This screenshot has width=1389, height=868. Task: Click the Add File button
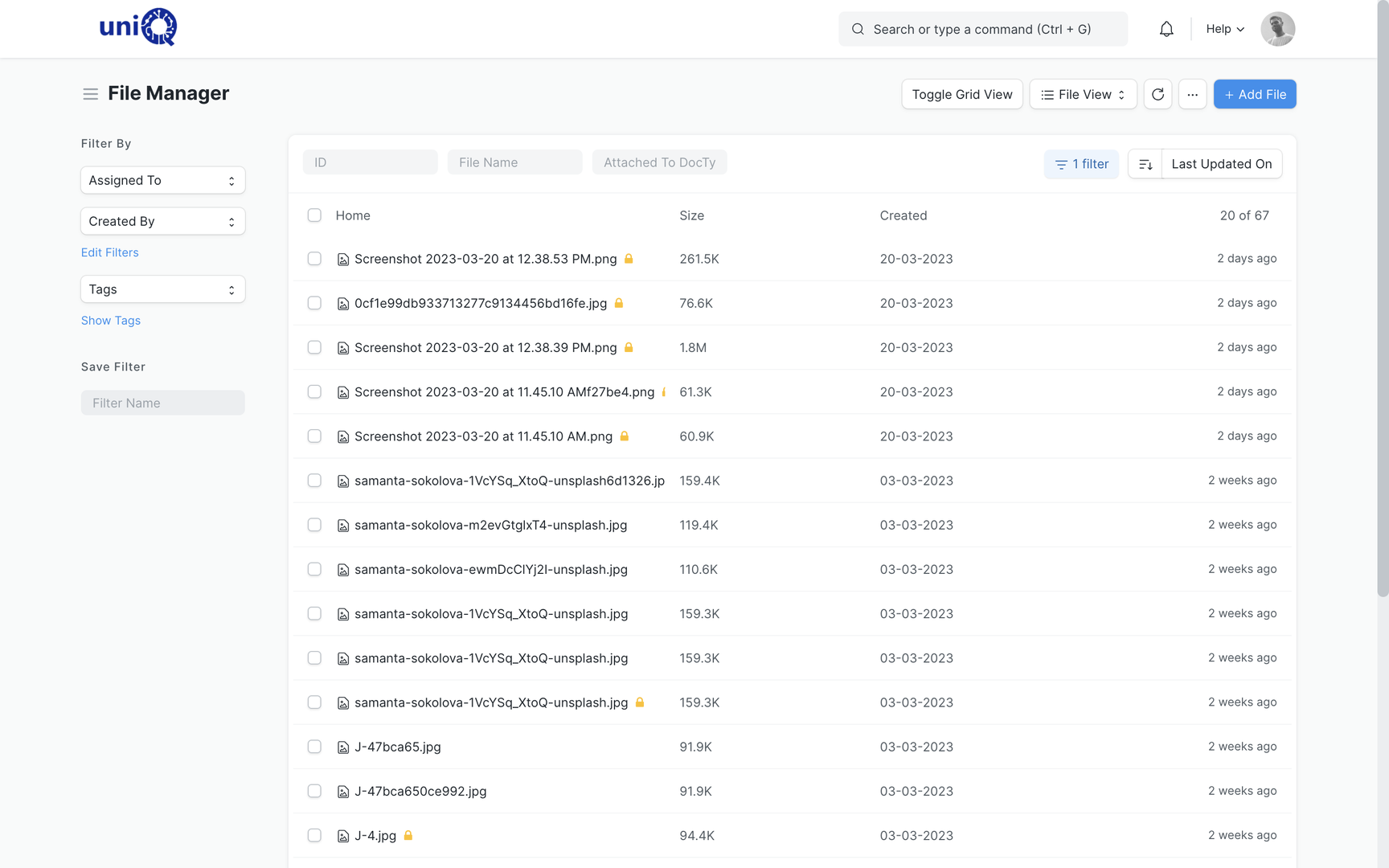(x=1255, y=94)
